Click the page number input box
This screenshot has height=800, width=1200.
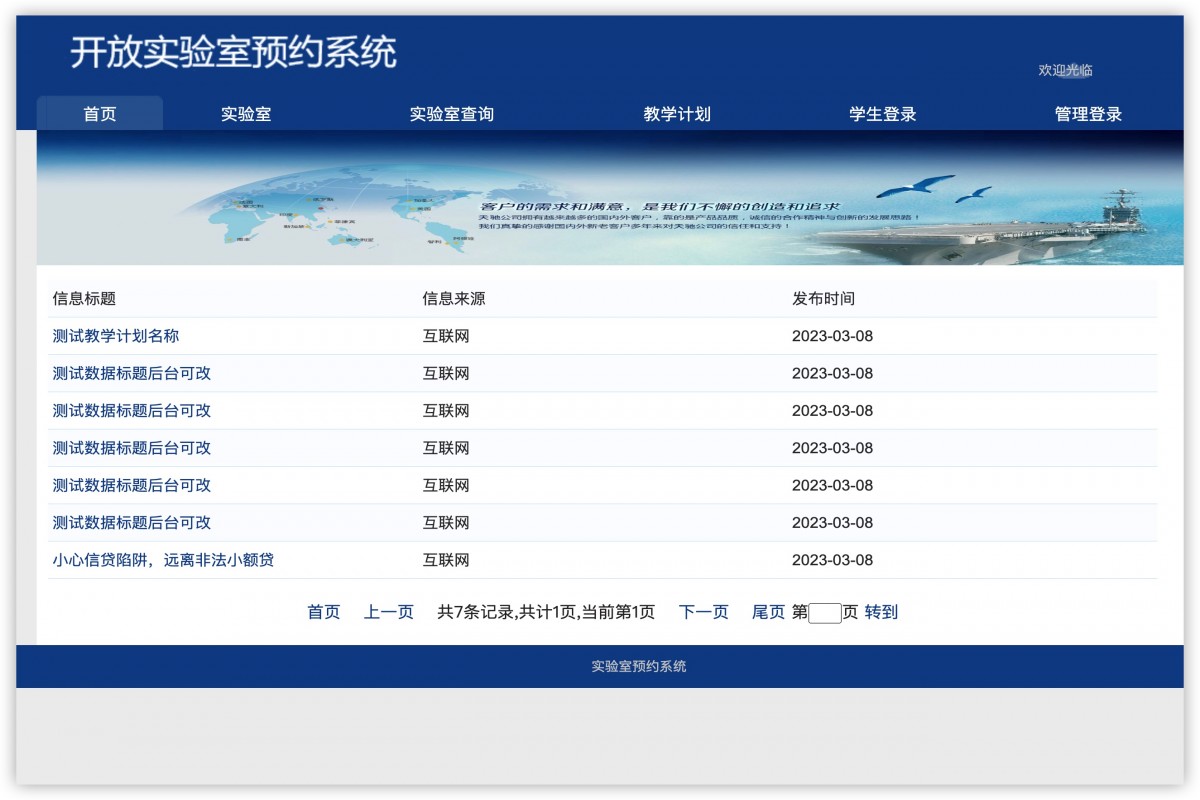[x=824, y=612]
